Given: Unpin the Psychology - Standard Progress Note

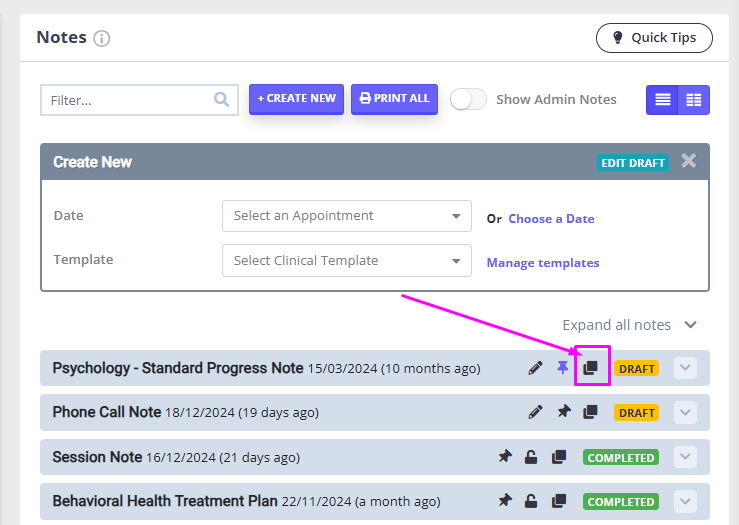Looking at the screenshot, I should tap(563, 368).
